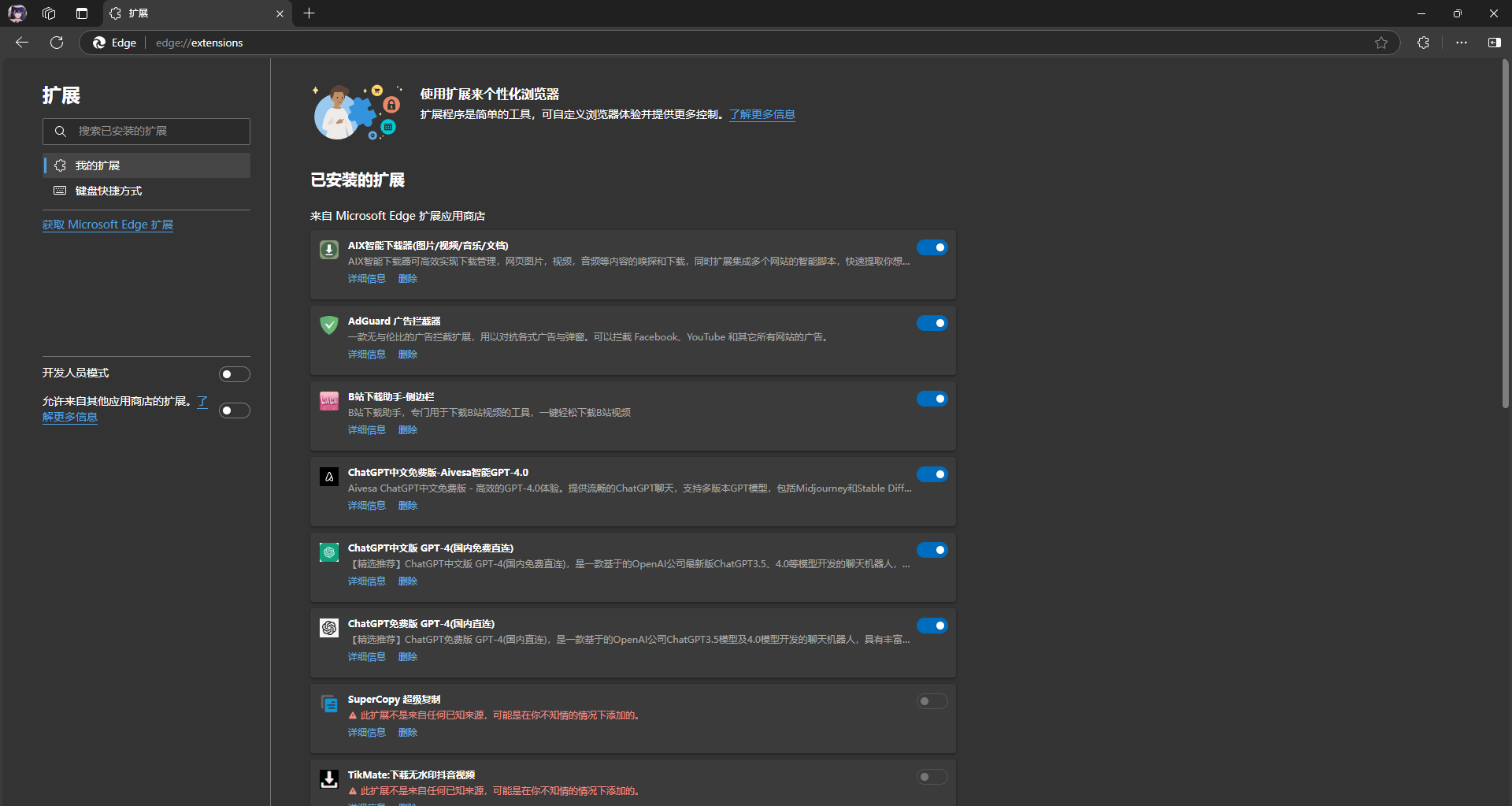Enable 允许来自其他应用商店的扩展 toggle
This screenshot has width=1512, height=806.
click(x=235, y=410)
